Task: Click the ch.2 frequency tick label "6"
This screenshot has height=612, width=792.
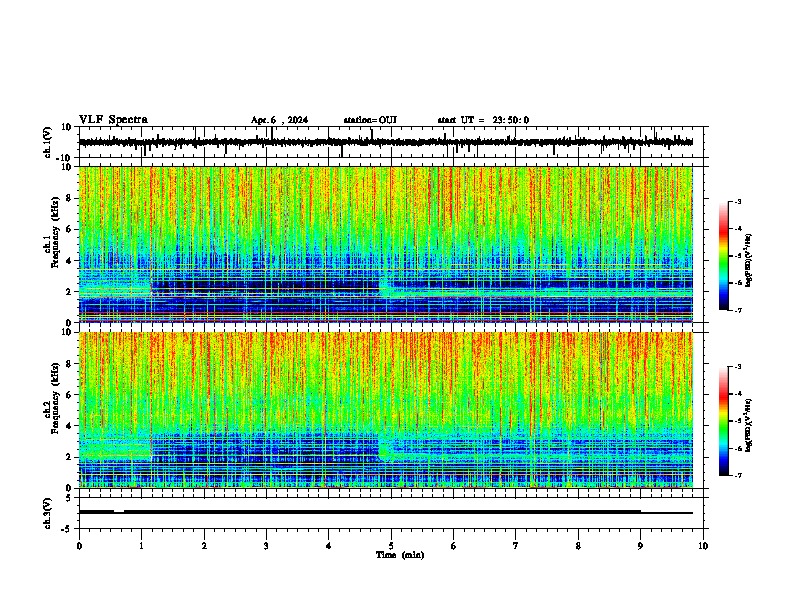Action: pyautogui.click(x=69, y=395)
